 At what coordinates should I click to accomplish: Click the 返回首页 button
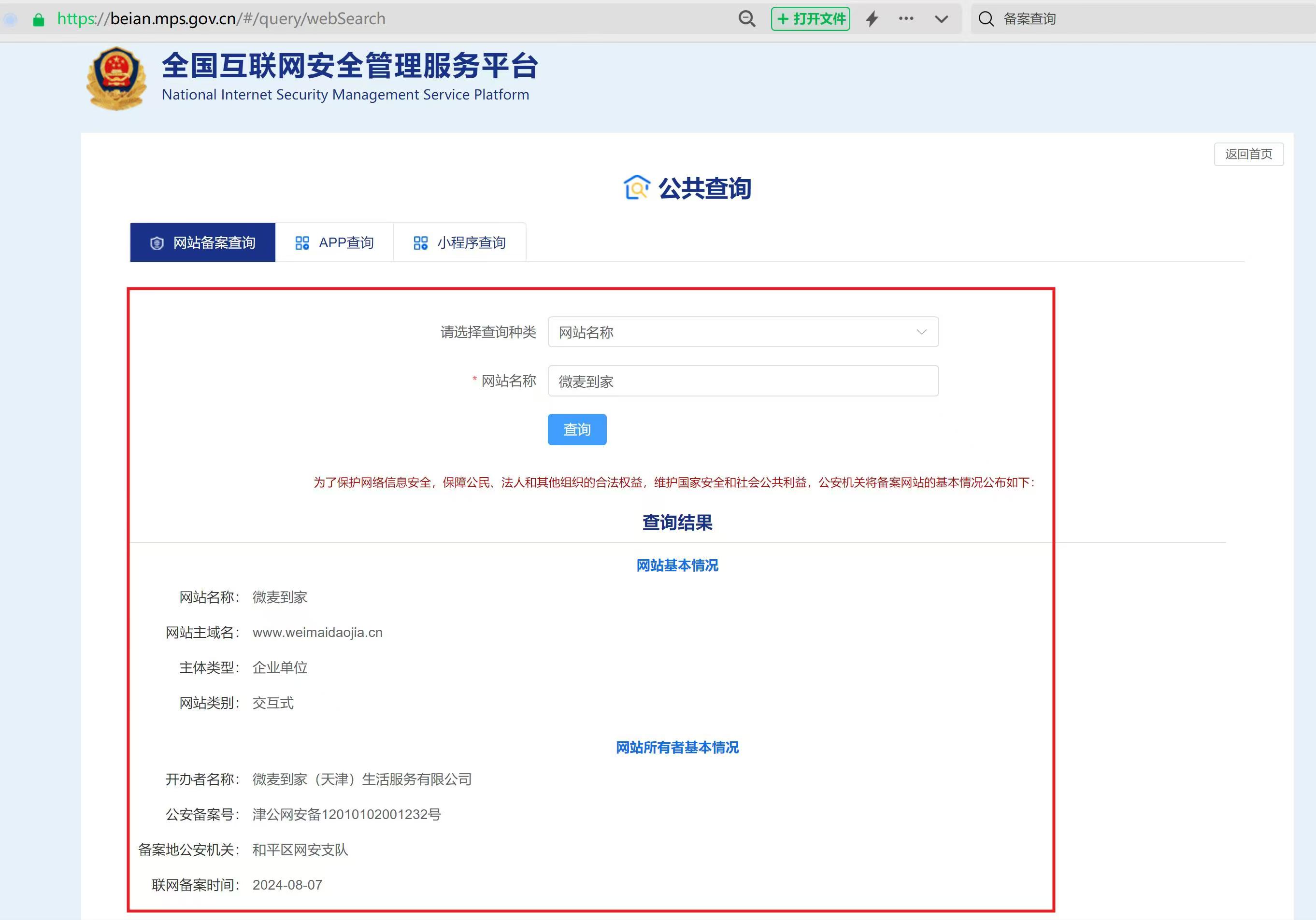1248,154
